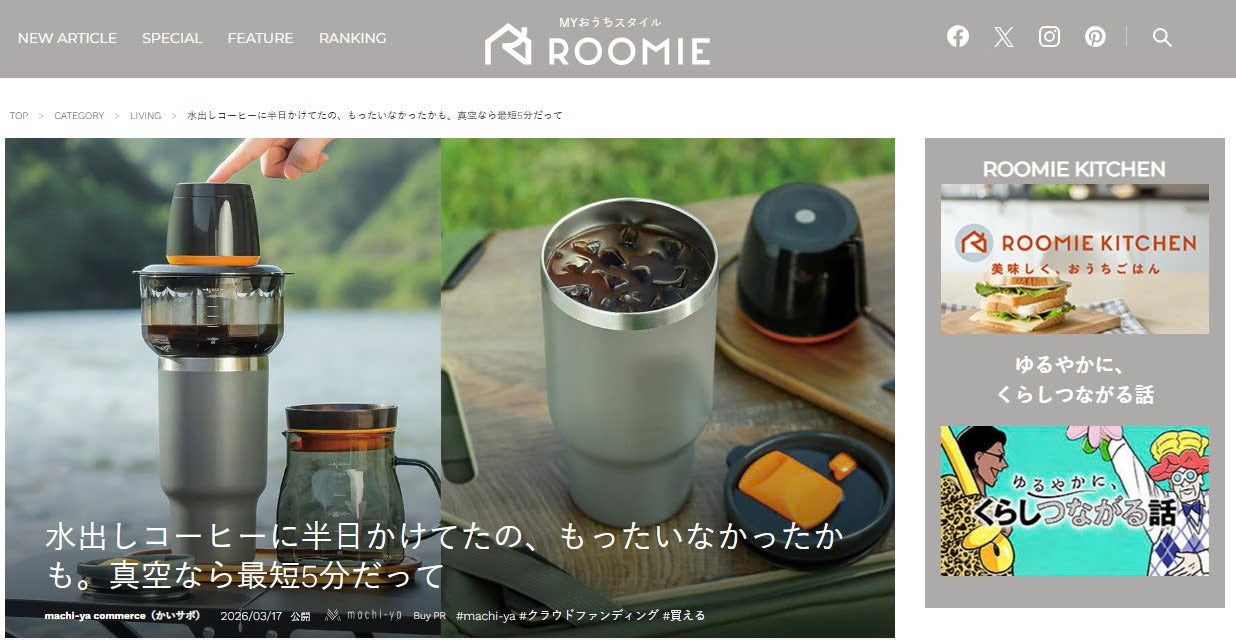Image resolution: width=1236 pixels, height=640 pixels.
Task: Open the Pinterest icon in header
Action: 1095,37
